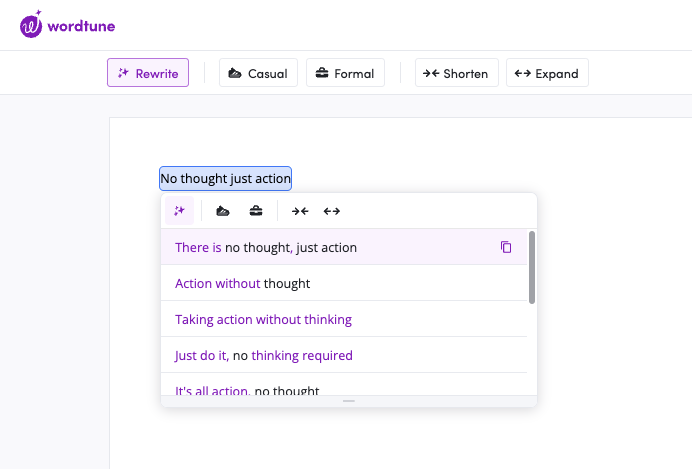
Task: Click the popup expand arrows icon
Action: click(332, 211)
